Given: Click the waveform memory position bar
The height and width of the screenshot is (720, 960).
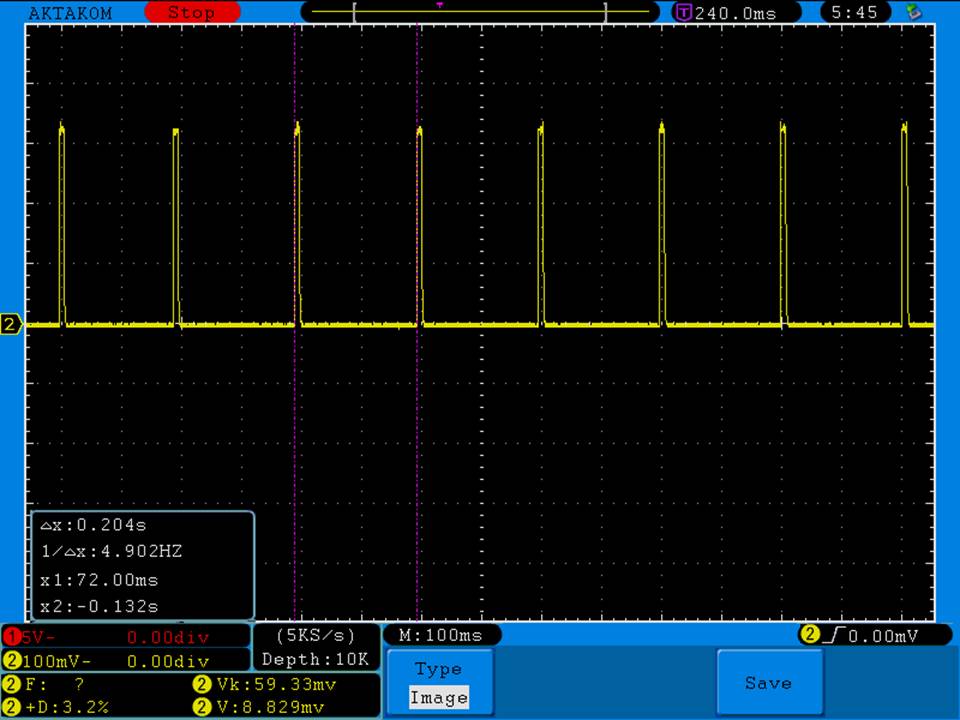Looking at the screenshot, I should click(480, 12).
